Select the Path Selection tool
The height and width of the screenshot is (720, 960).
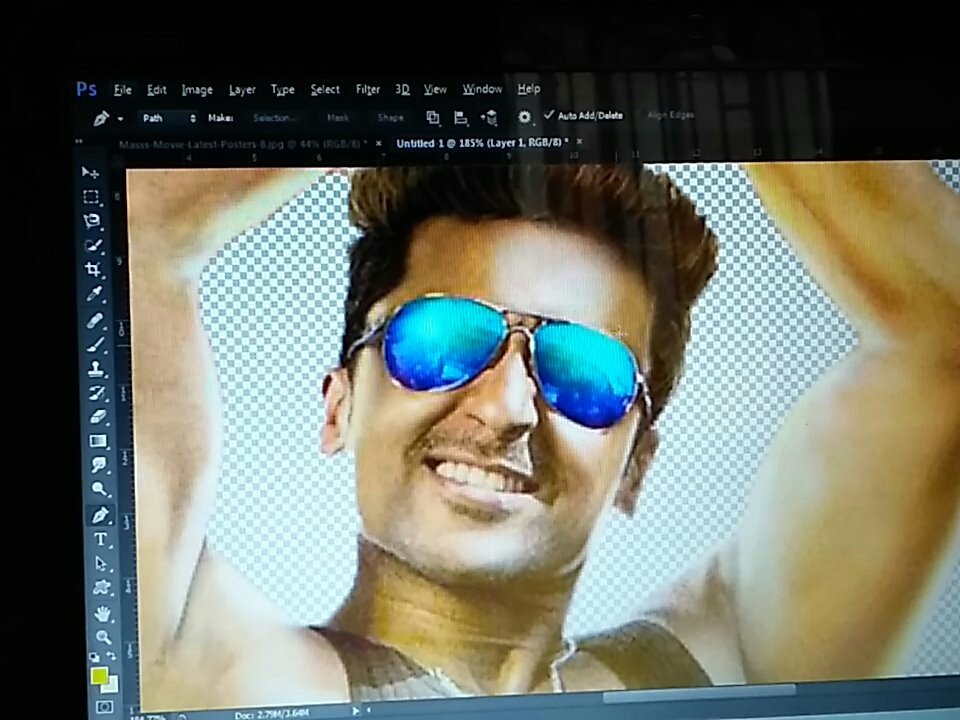click(101, 564)
